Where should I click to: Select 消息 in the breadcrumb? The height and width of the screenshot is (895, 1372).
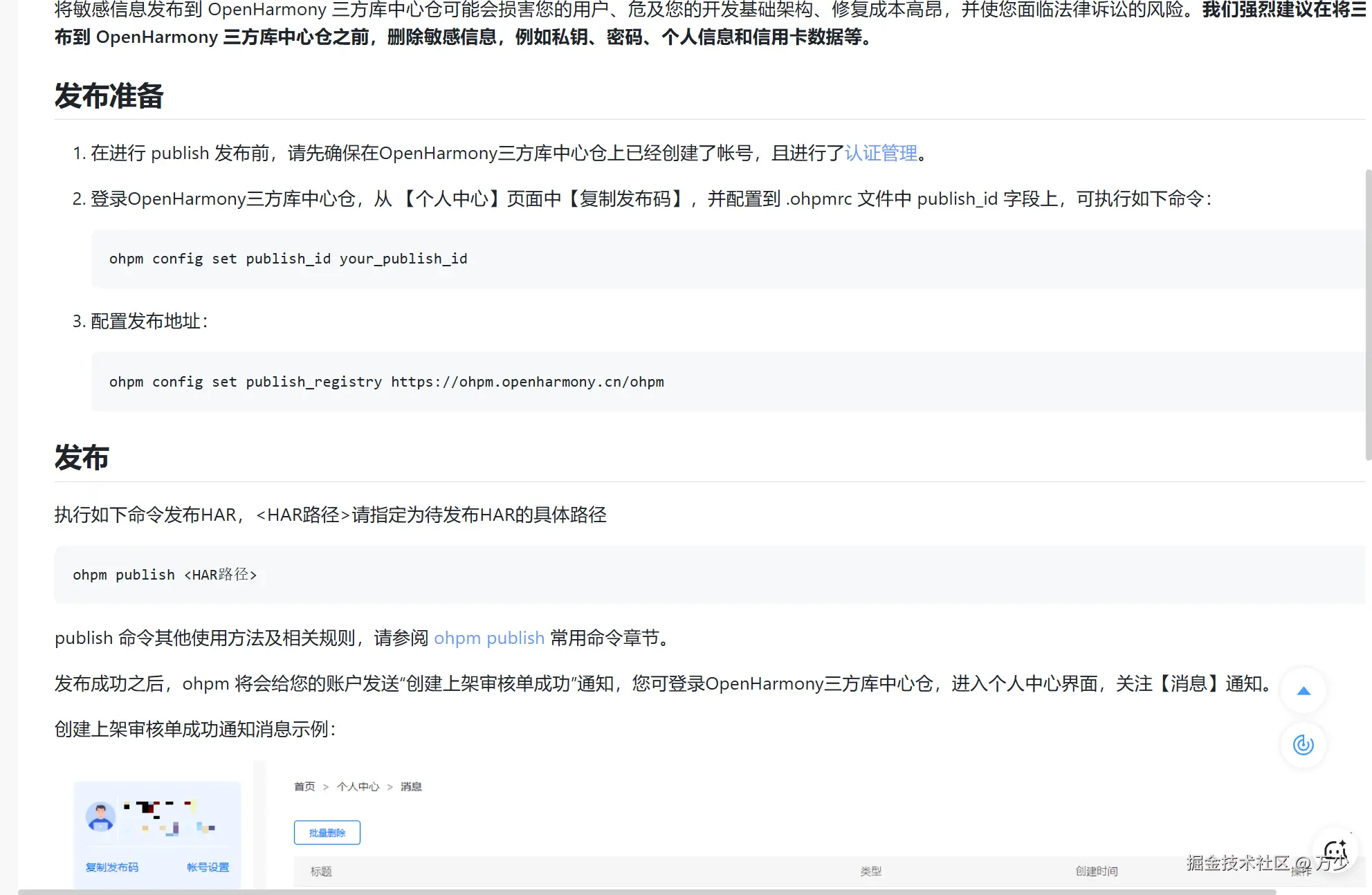pos(411,786)
